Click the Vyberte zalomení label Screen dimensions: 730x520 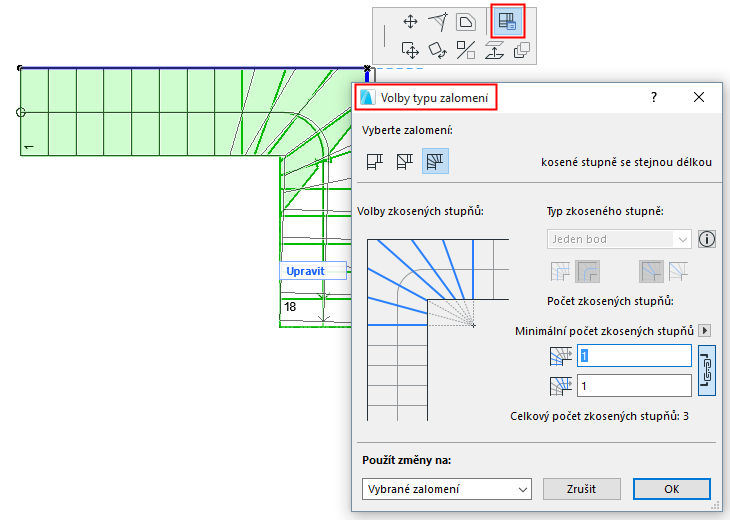click(407, 130)
